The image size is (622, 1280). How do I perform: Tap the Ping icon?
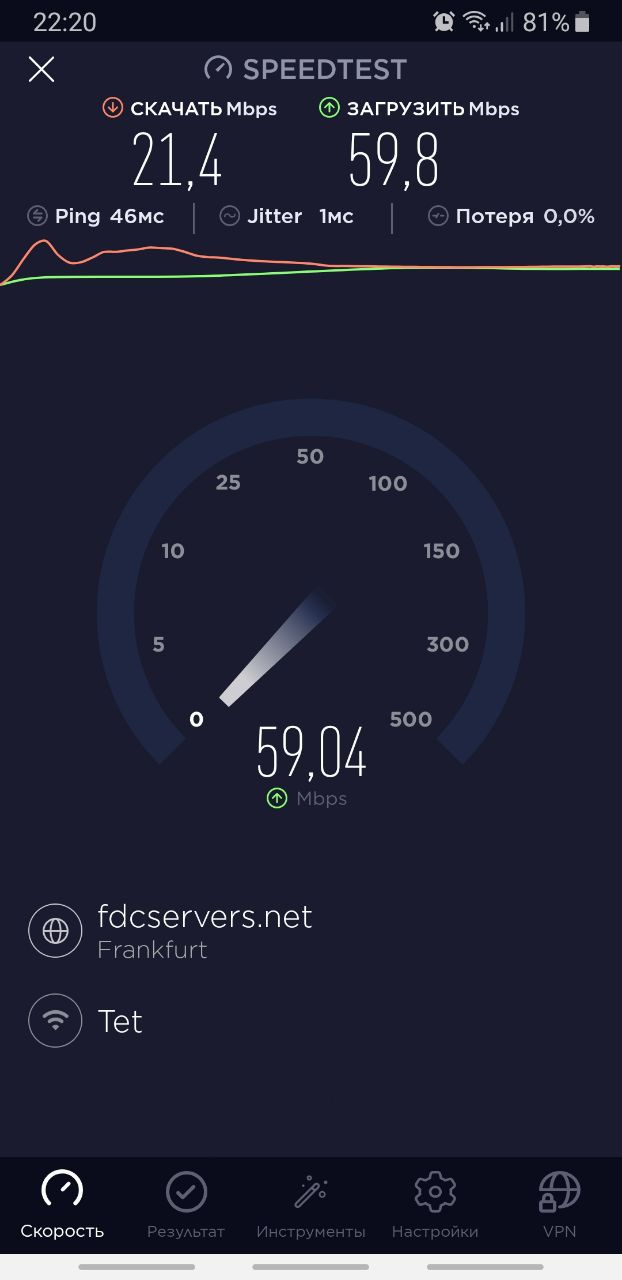37,216
